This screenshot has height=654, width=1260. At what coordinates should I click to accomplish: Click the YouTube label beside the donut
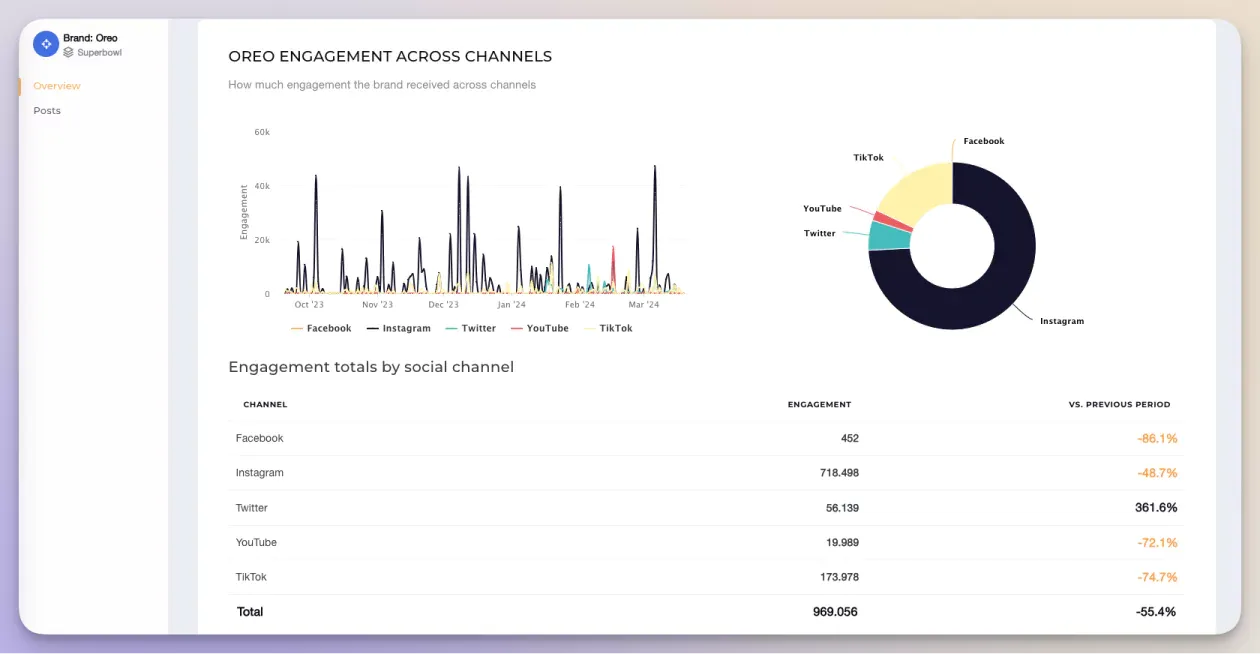click(822, 208)
